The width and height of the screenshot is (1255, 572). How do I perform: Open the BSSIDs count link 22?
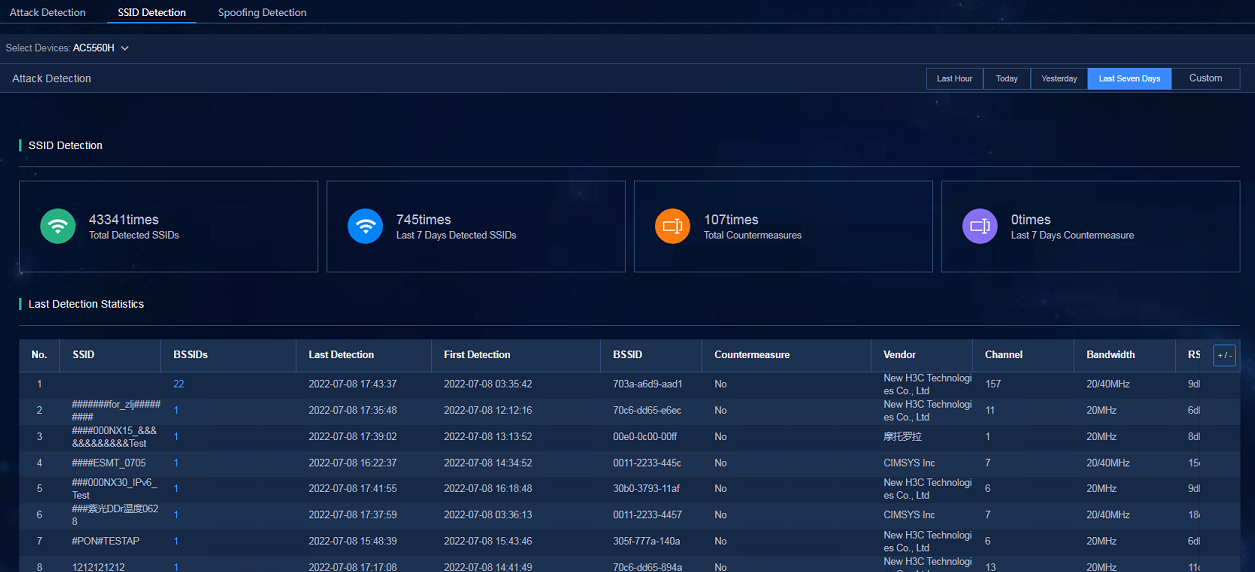179,384
